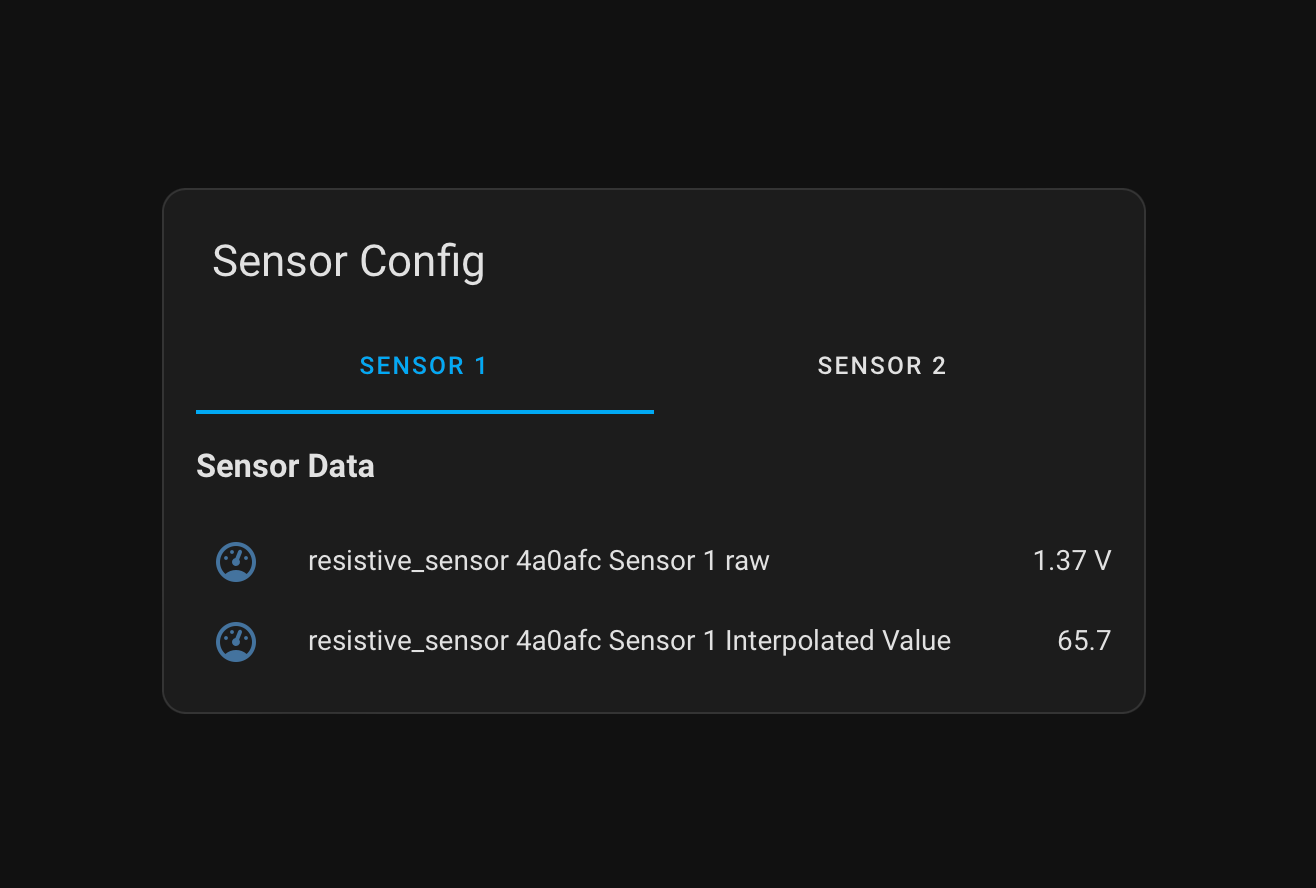Click the "V" unit after 1.37
This screenshot has height=888, width=1316.
(x=1102, y=561)
